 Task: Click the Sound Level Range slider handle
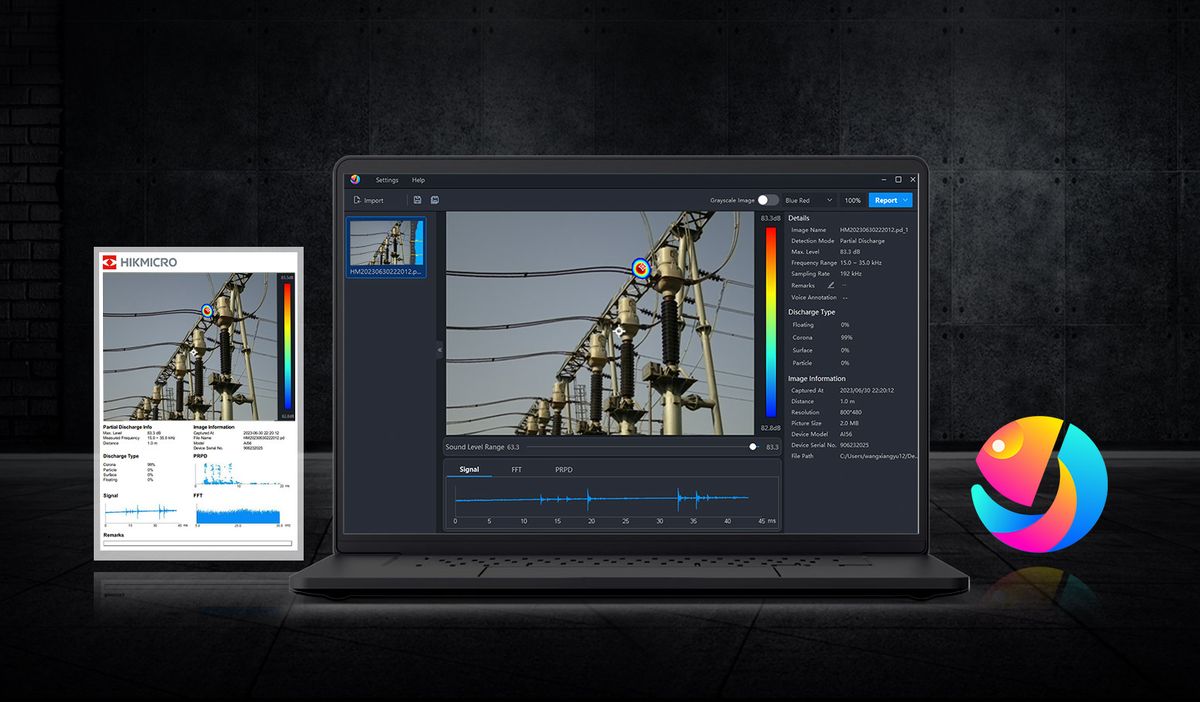pos(752,447)
